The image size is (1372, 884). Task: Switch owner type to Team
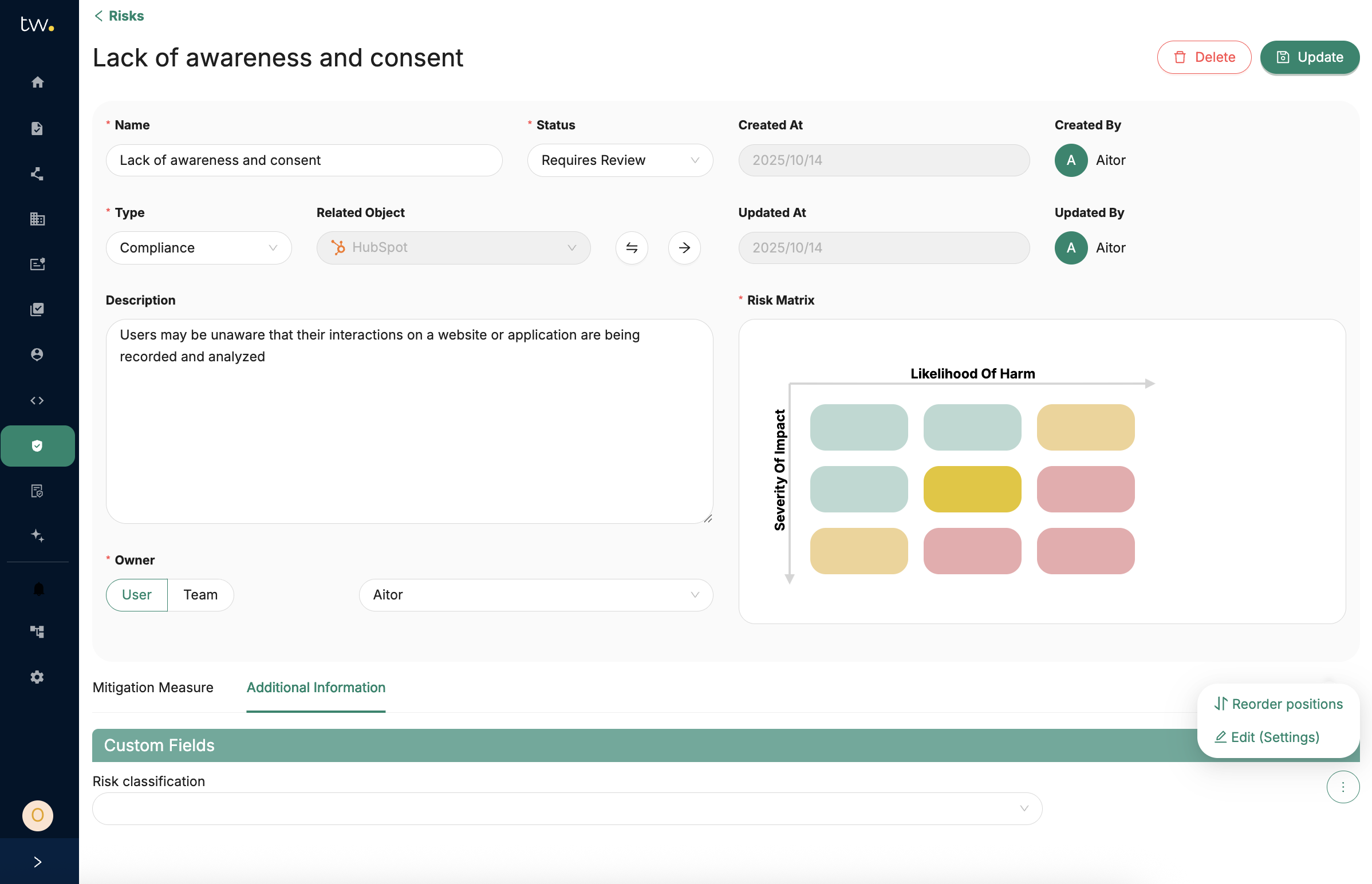pyautogui.click(x=200, y=595)
